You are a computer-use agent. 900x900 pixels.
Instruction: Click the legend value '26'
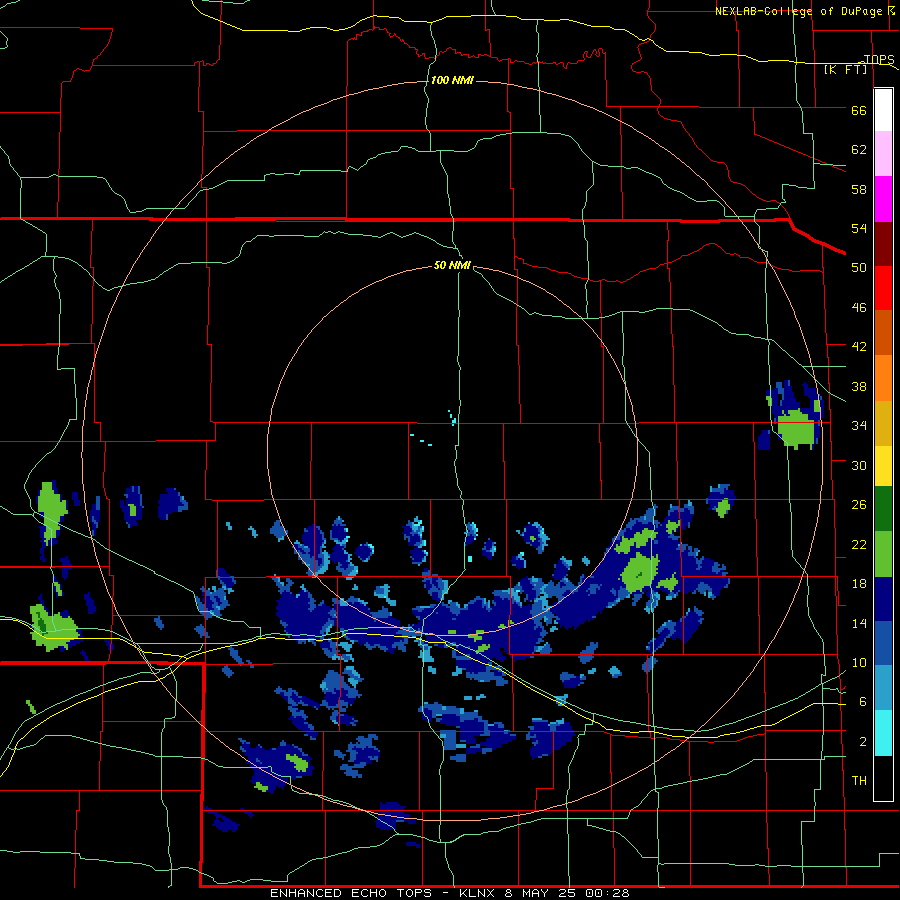tap(859, 505)
